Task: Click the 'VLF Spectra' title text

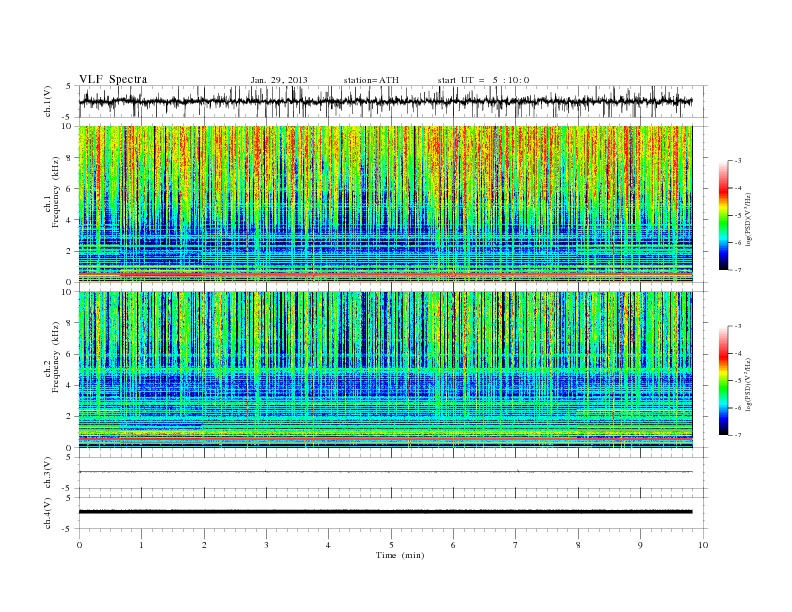Action: click(x=113, y=79)
